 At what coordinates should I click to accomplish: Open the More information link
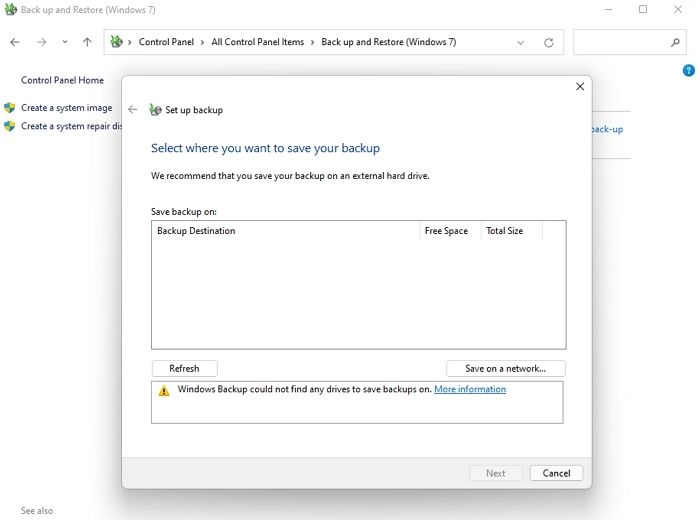tap(470, 389)
